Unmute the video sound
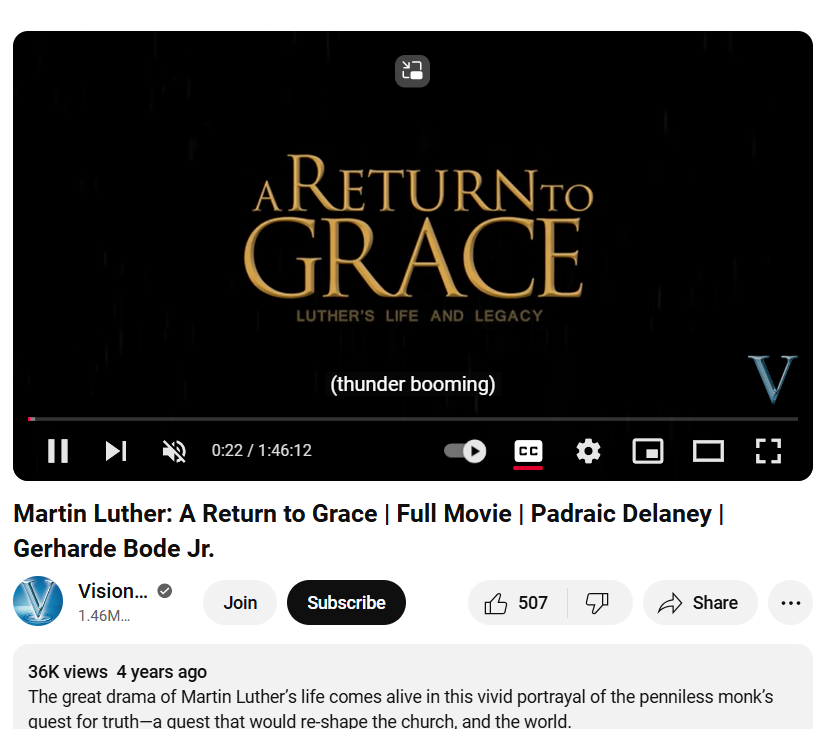Viewport: 826px width, 729px height. pos(174,451)
